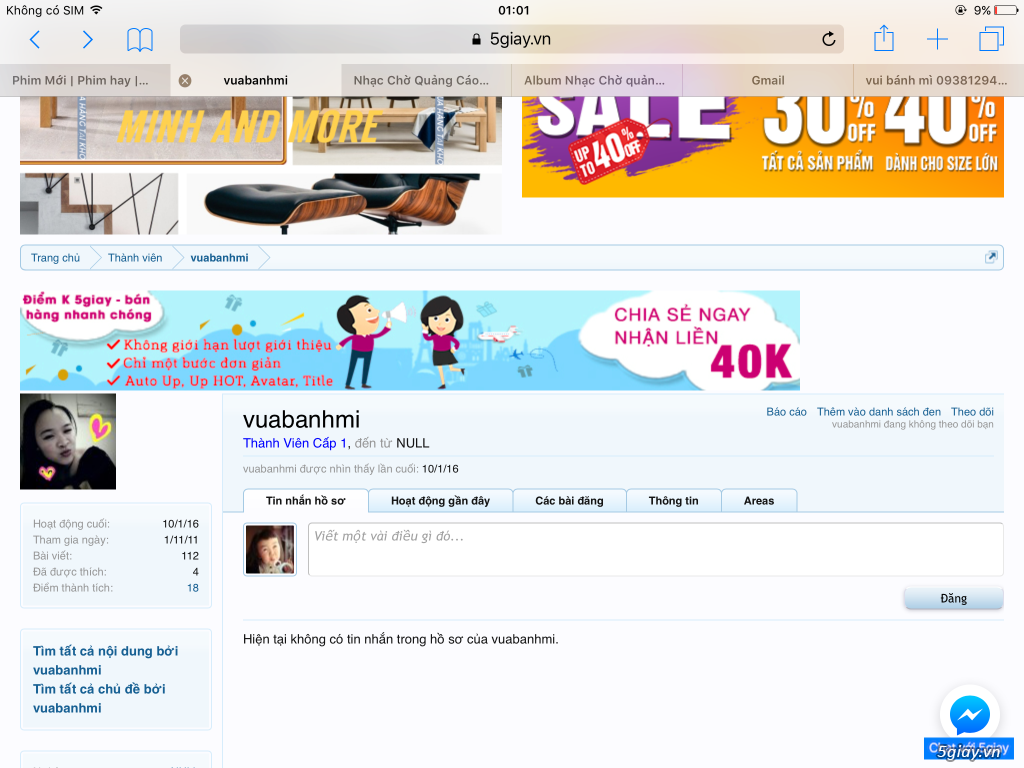The height and width of the screenshot is (768, 1024).
Task: Click the Theo dõi follow link
Action: pyautogui.click(x=972, y=412)
